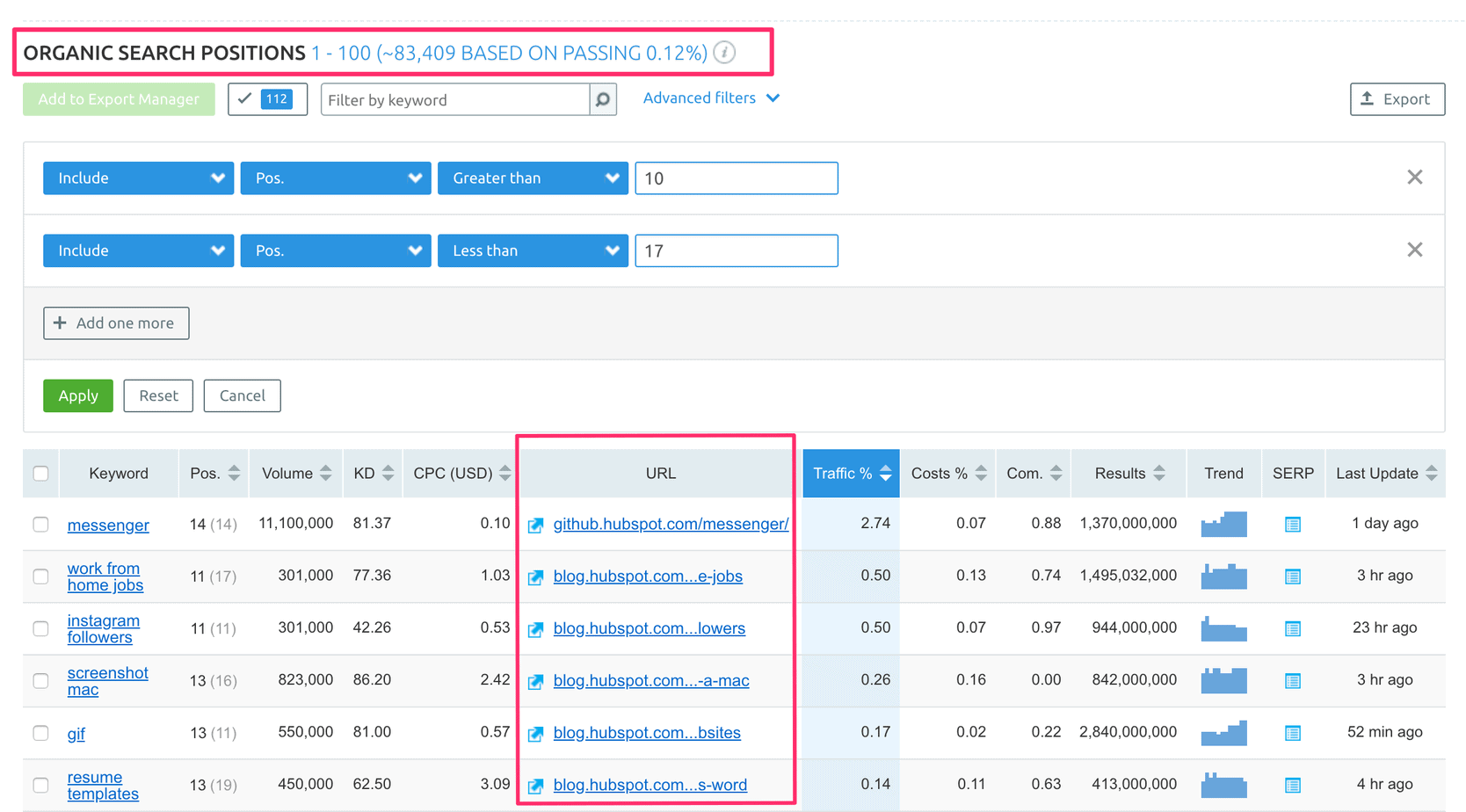Expand the Advanced filters chevron
The height and width of the screenshot is (812, 1466).
point(773,98)
